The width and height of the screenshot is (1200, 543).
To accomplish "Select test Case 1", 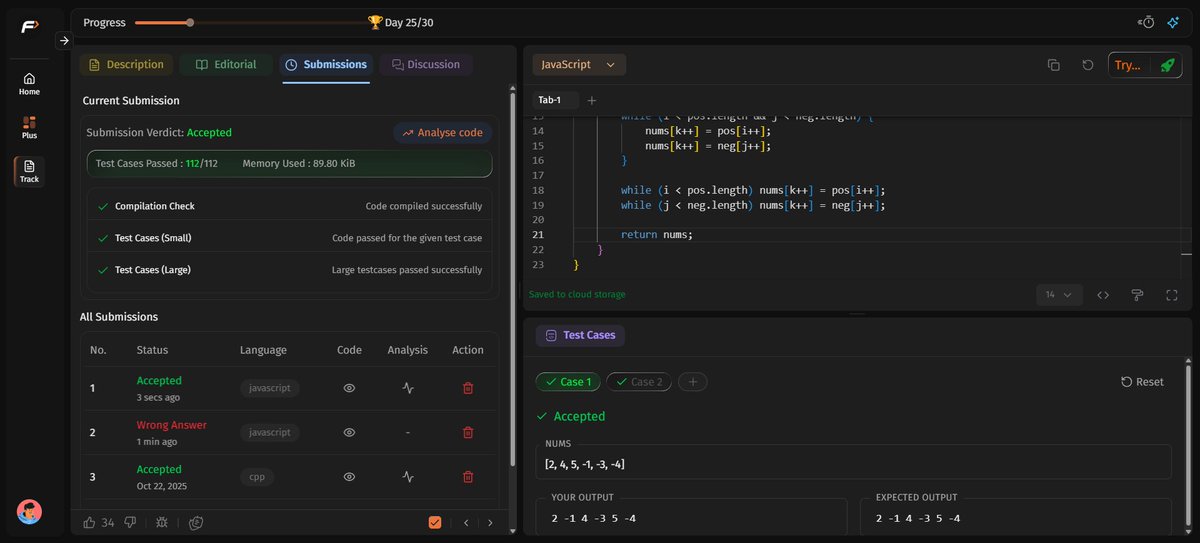I will click(567, 382).
